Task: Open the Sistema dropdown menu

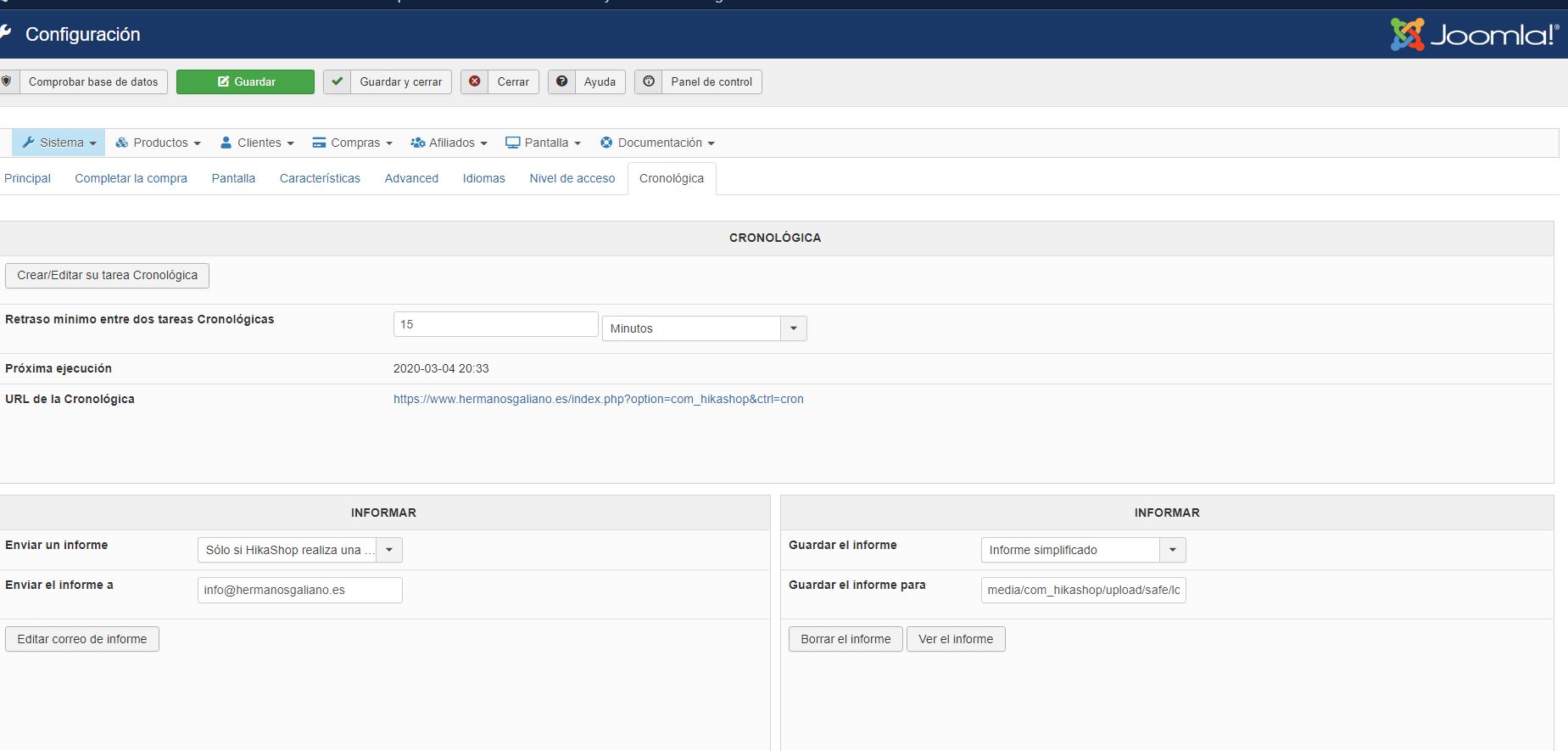Action: (59, 143)
